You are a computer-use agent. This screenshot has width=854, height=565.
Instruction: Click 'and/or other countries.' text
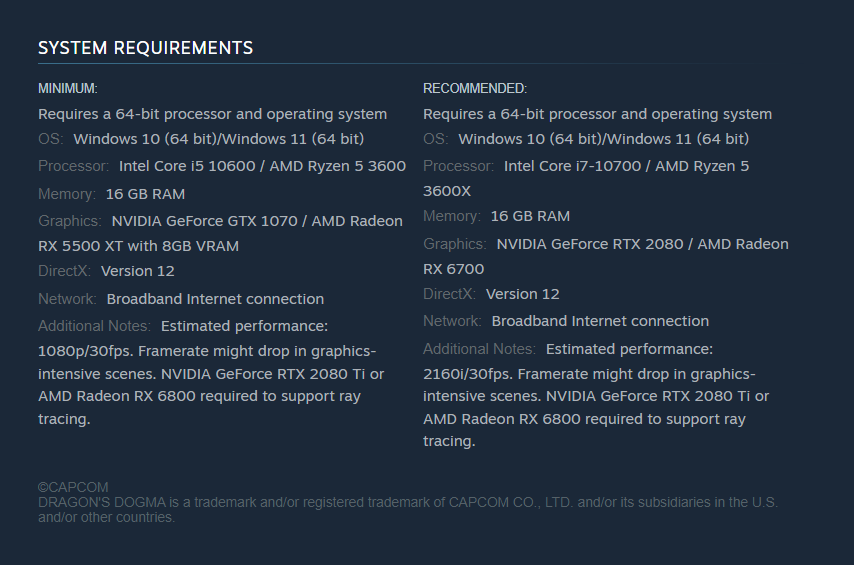click(x=106, y=517)
